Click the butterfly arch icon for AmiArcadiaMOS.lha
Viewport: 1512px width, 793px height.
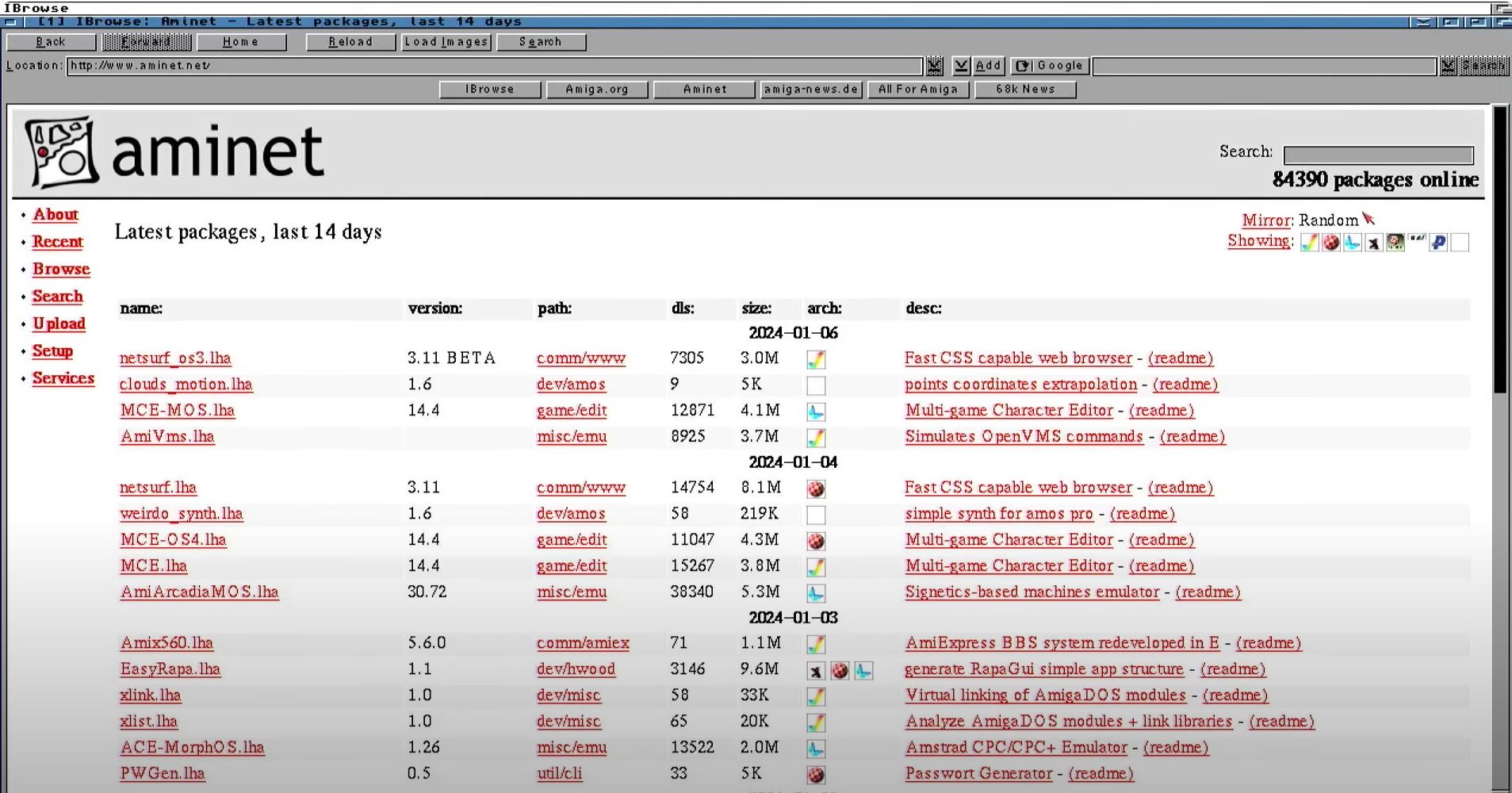click(x=816, y=594)
